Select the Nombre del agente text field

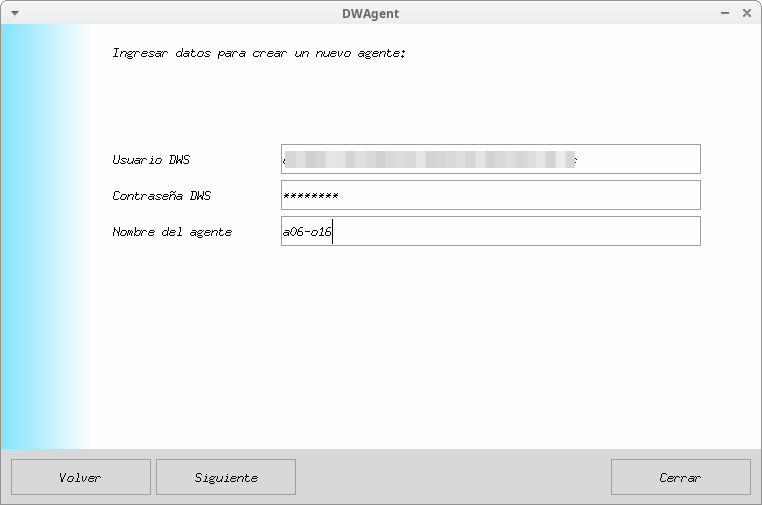(491, 231)
